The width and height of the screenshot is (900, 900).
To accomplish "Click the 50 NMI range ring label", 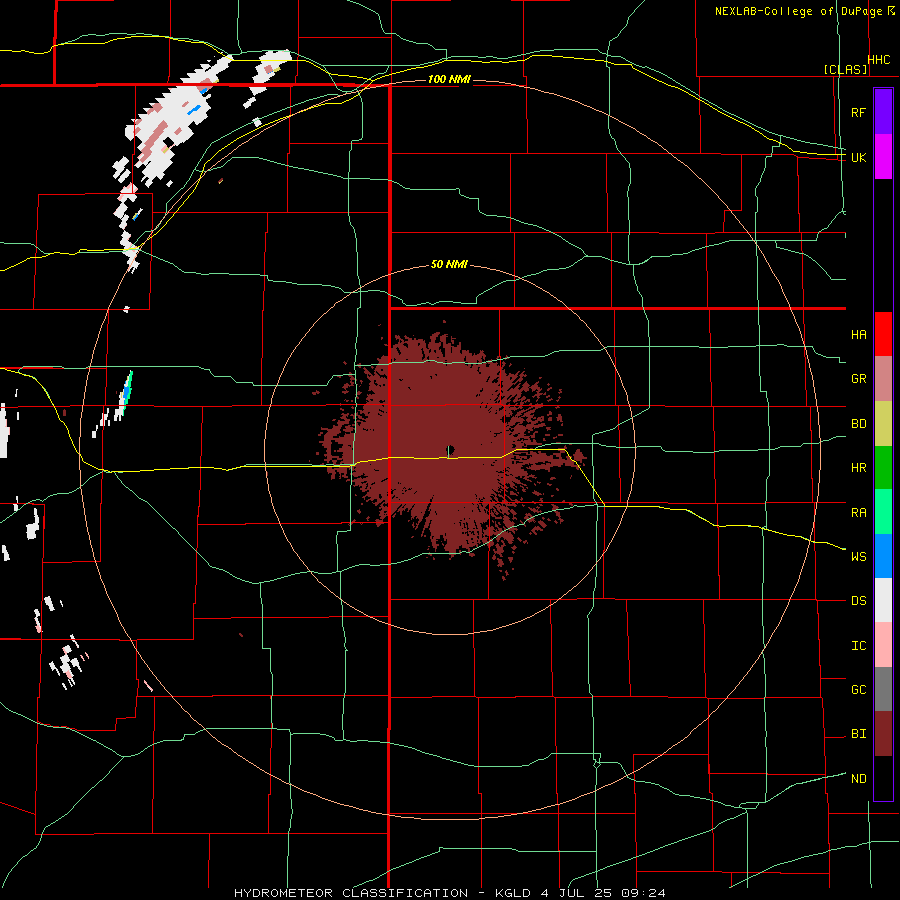I will 449,264.
